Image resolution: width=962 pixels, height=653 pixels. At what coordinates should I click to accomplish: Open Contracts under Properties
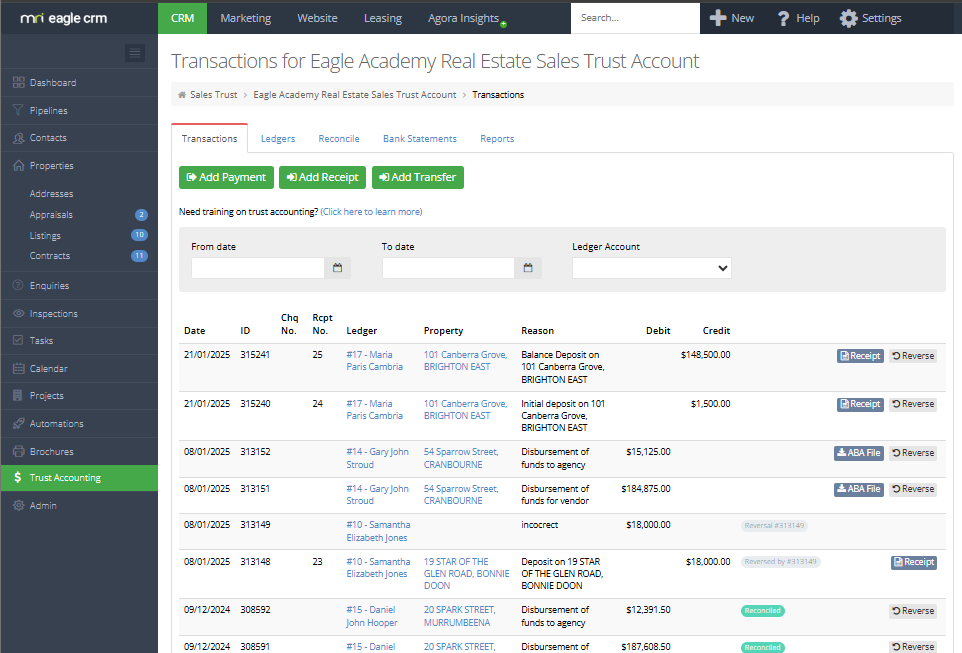pos(50,256)
